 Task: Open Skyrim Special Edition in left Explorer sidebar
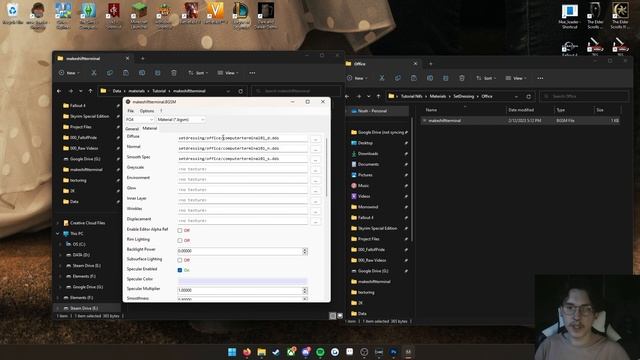point(89,116)
